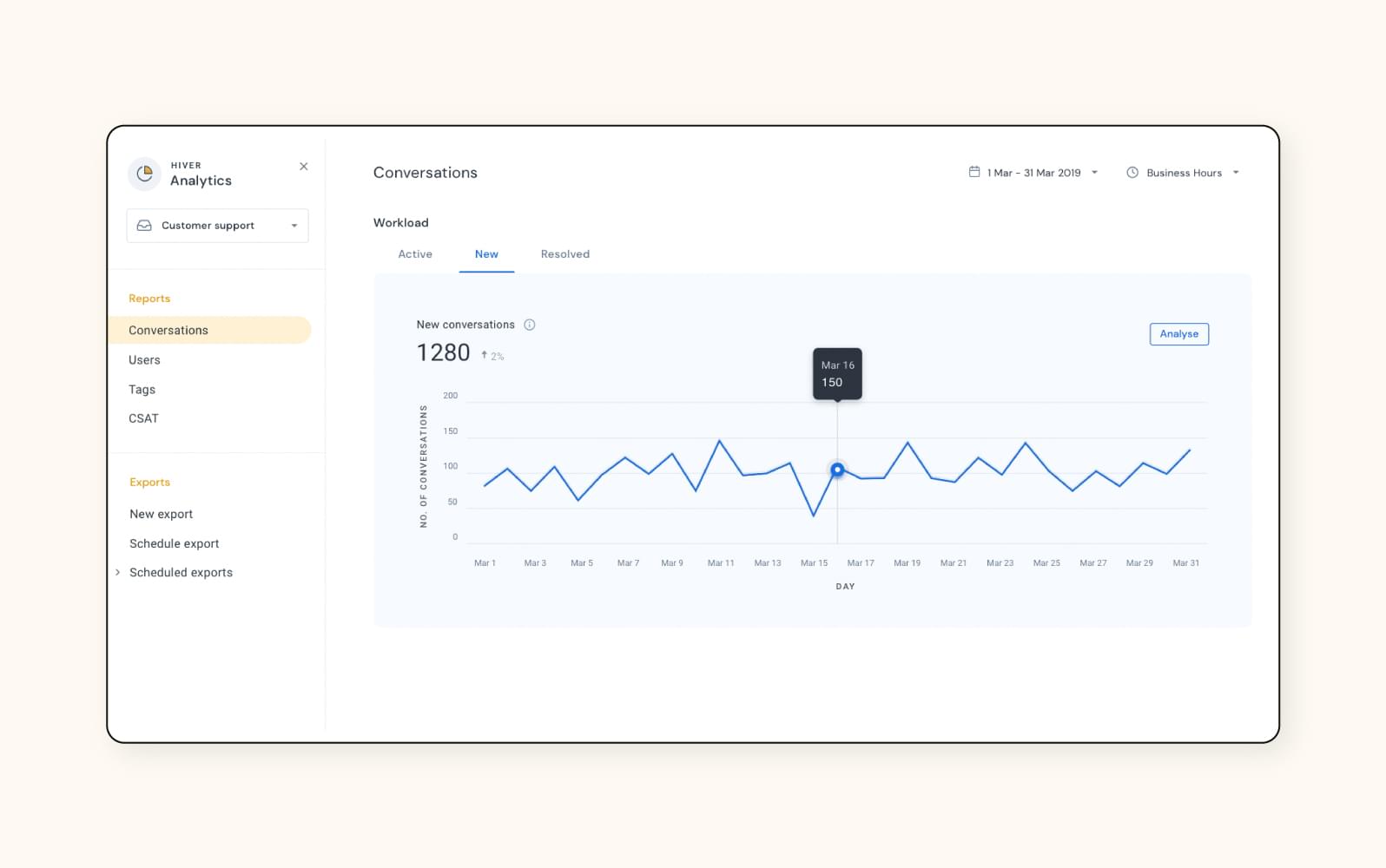This screenshot has width=1386, height=868.
Task: Open the Business Hours dropdown
Action: 1183,173
